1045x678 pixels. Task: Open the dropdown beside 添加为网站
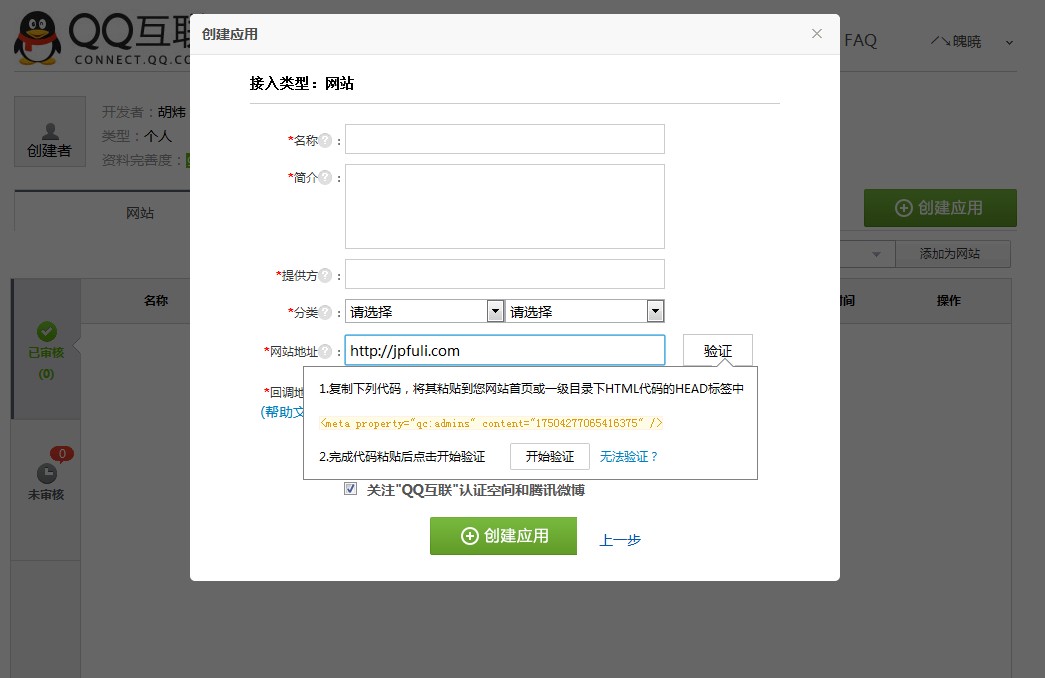pyautogui.click(x=876, y=254)
